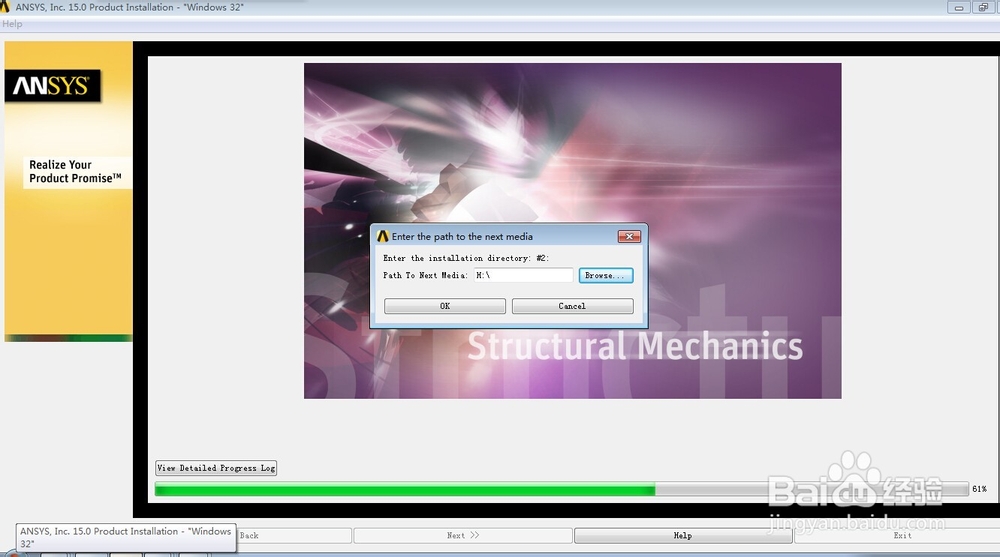
Task: Close the 'Enter the path to the next media' dialog
Action: pos(629,237)
